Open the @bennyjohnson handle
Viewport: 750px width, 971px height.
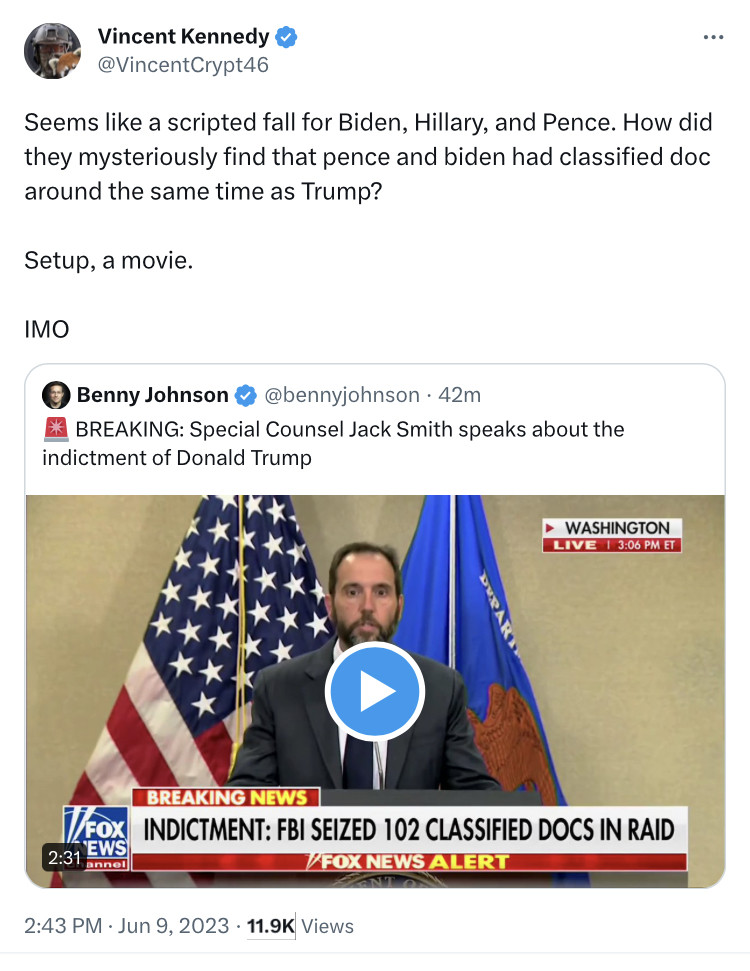tap(341, 395)
